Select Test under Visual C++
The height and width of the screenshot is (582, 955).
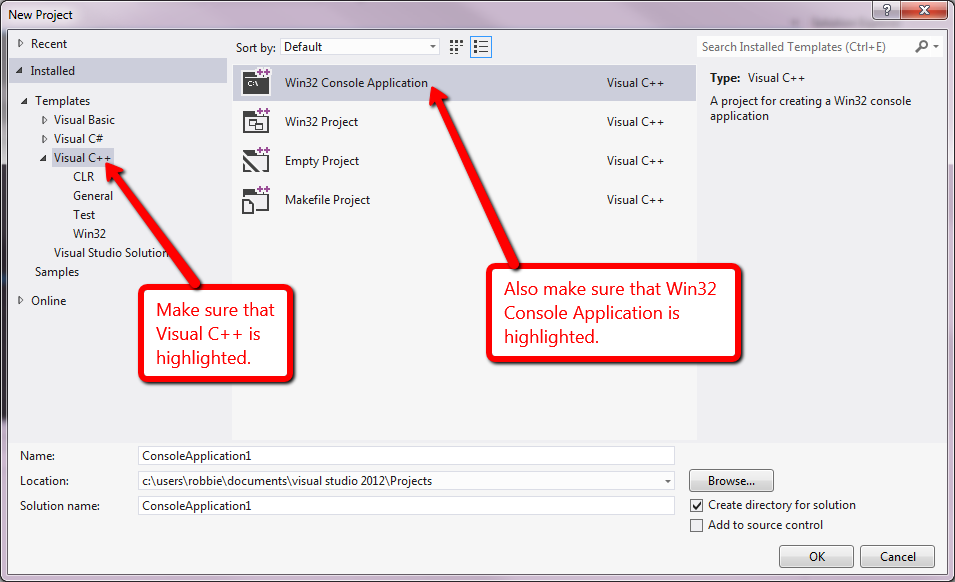tap(84, 214)
